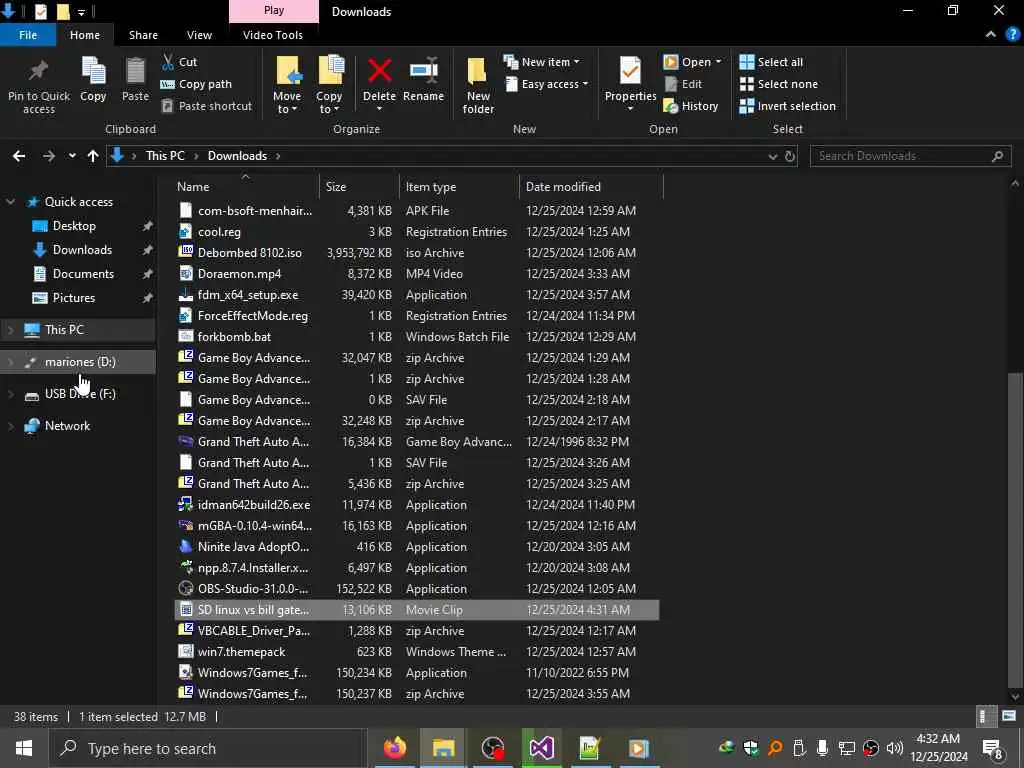The image size is (1024, 768).
Task: Go up one folder level arrow
Action: pos(93,156)
